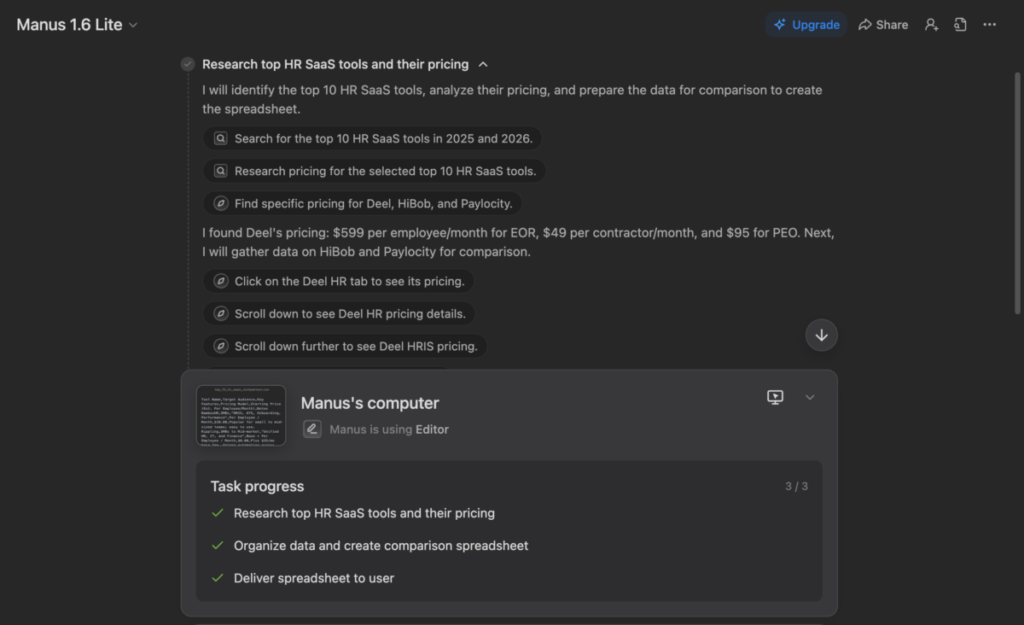
Task: Click the link icon beside the Deel HR tab step
Action: point(220,281)
